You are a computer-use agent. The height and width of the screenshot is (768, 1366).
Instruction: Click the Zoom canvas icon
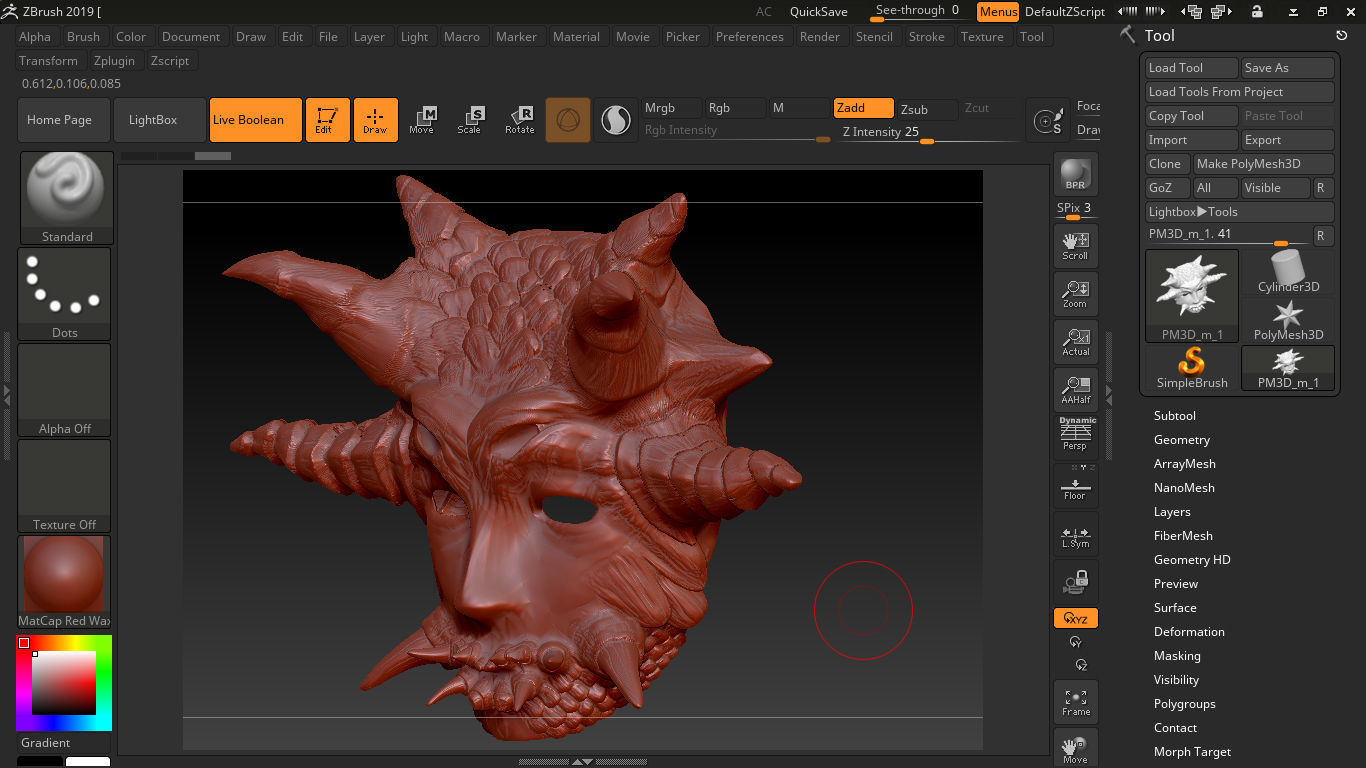[1075, 293]
